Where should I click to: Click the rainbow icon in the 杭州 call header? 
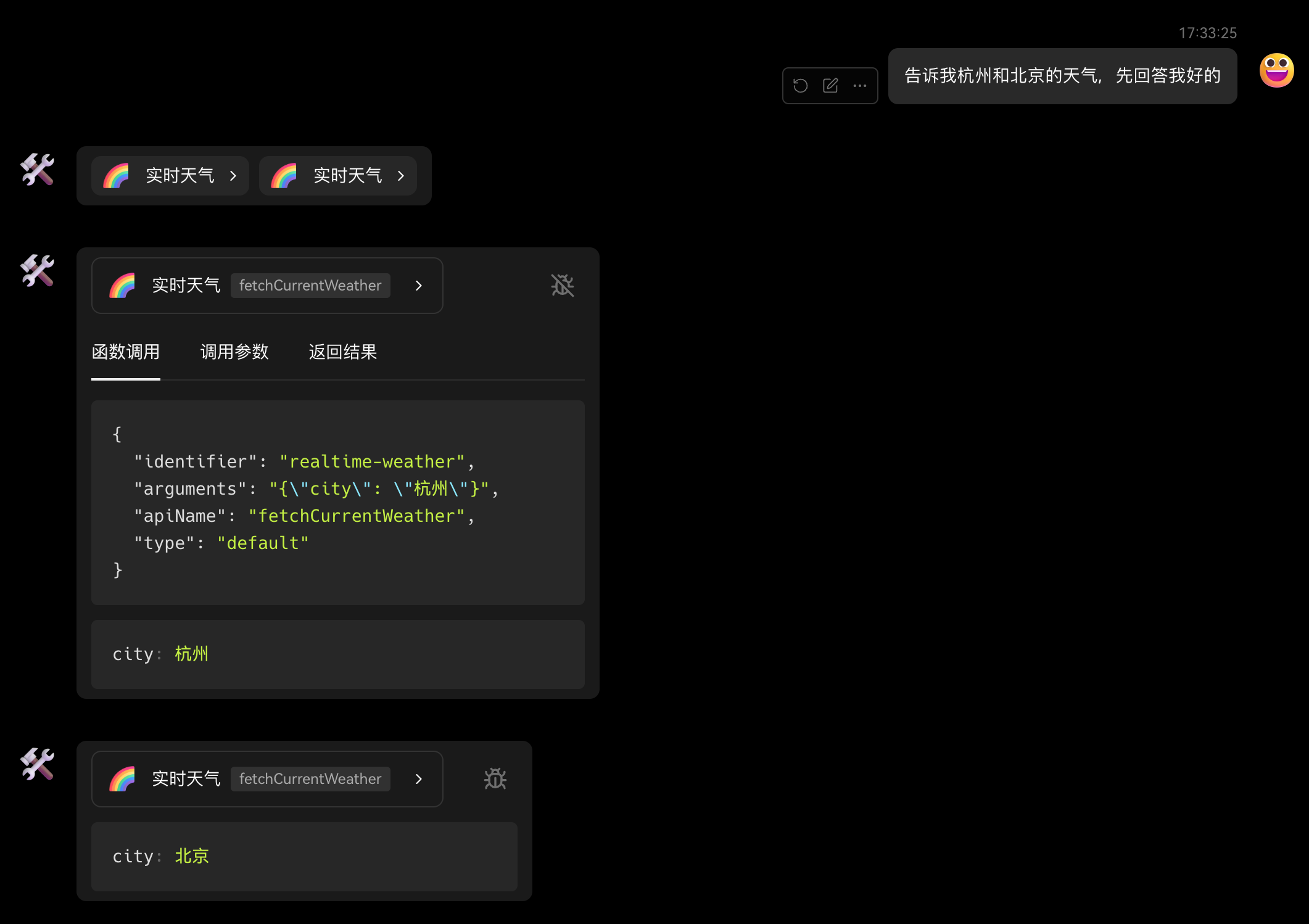(x=122, y=286)
